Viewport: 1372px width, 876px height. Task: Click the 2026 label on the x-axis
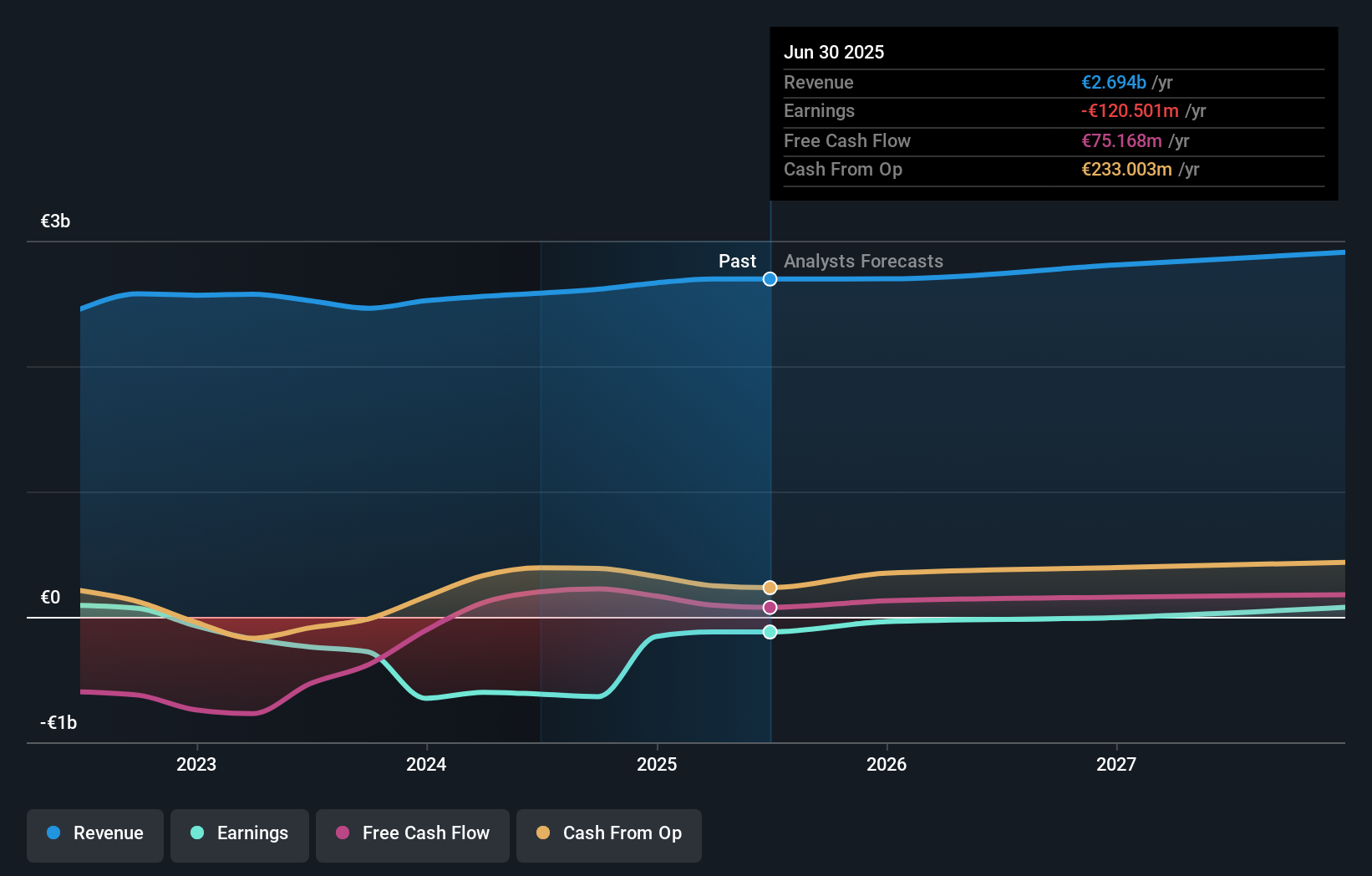[x=887, y=763]
